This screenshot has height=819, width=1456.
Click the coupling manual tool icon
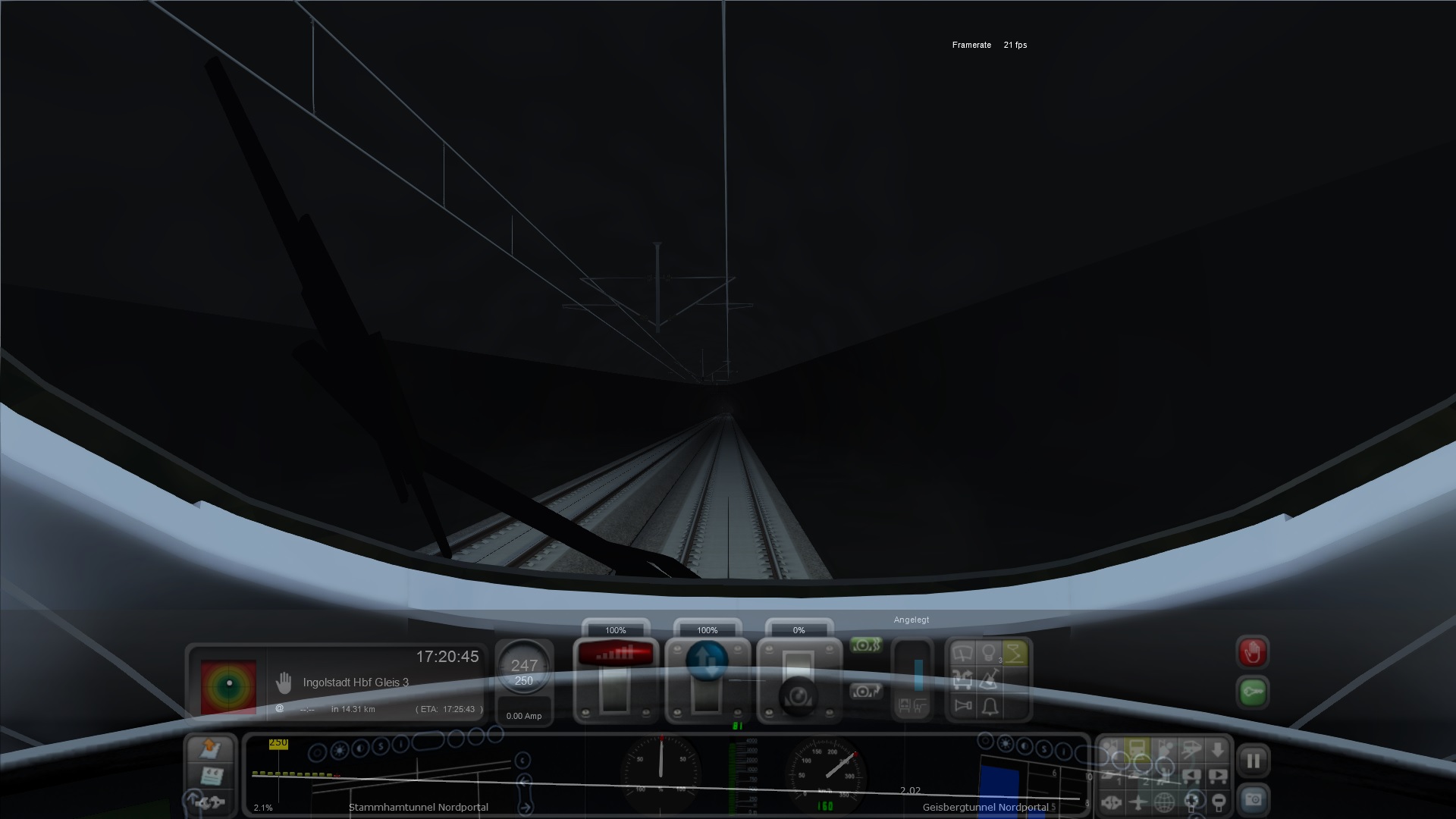point(210,801)
